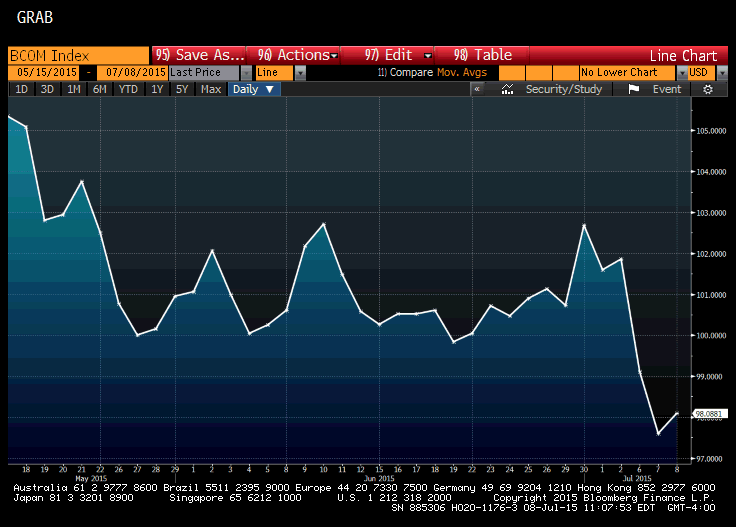This screenshot has width=736, height=527.
Task: Click the GRAB header text
Action: [35, 17]
